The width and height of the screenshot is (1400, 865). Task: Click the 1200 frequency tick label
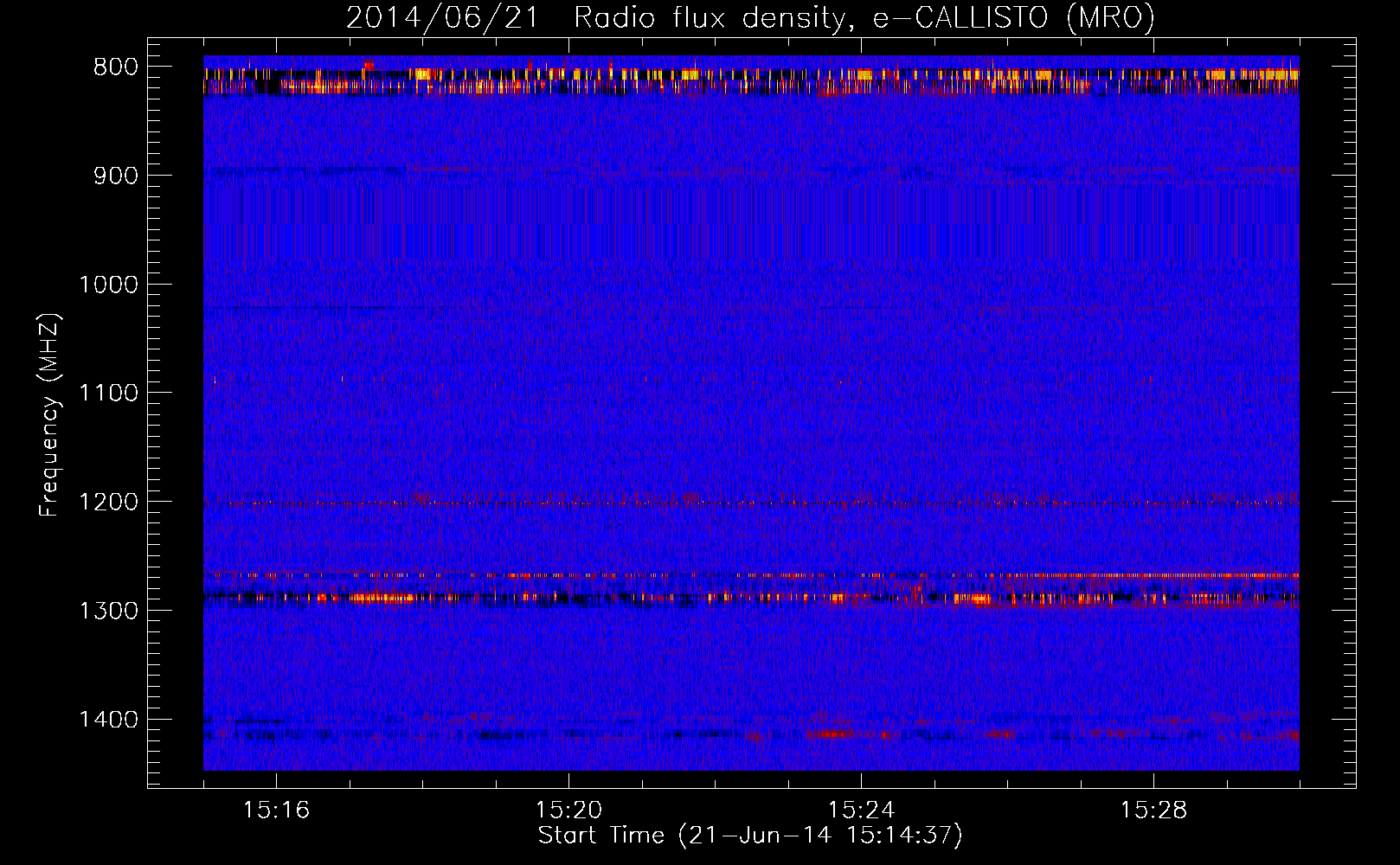click(x=108, y=503)
